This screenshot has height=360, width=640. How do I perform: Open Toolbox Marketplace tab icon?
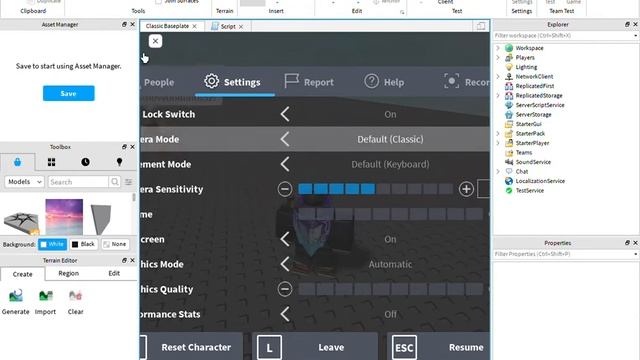click(17, 162)
